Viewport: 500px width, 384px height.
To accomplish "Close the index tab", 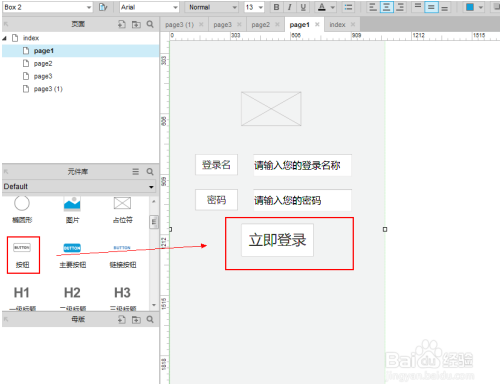I will pyautogui.click(x=353, y=24).
